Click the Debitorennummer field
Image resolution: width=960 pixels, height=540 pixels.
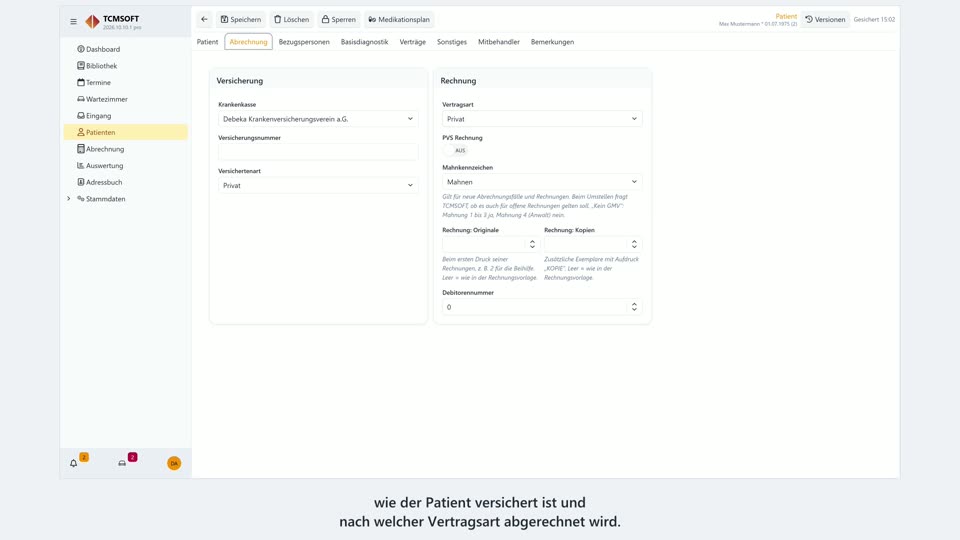click(536, 307)
